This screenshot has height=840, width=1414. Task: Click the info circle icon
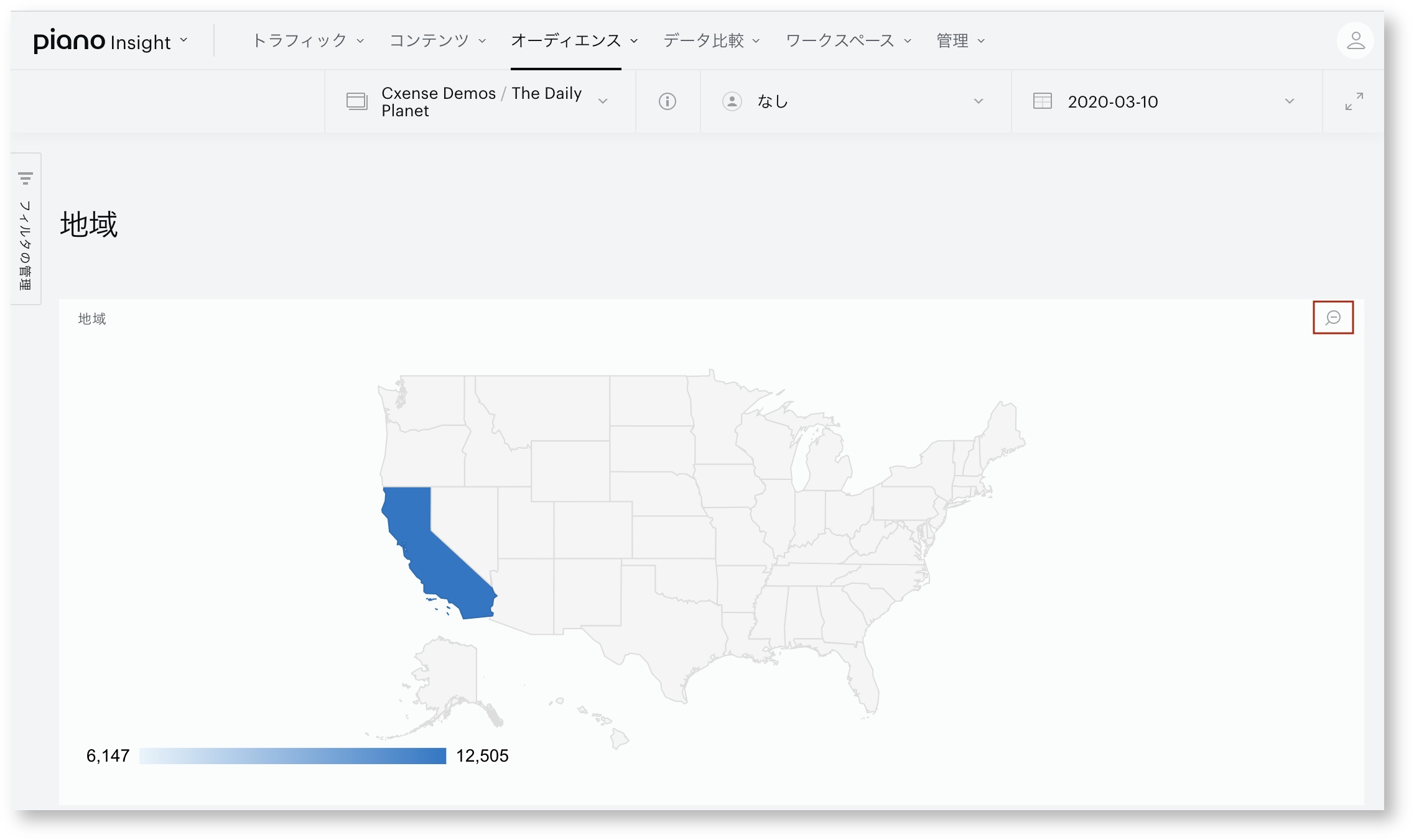[667, 101]
